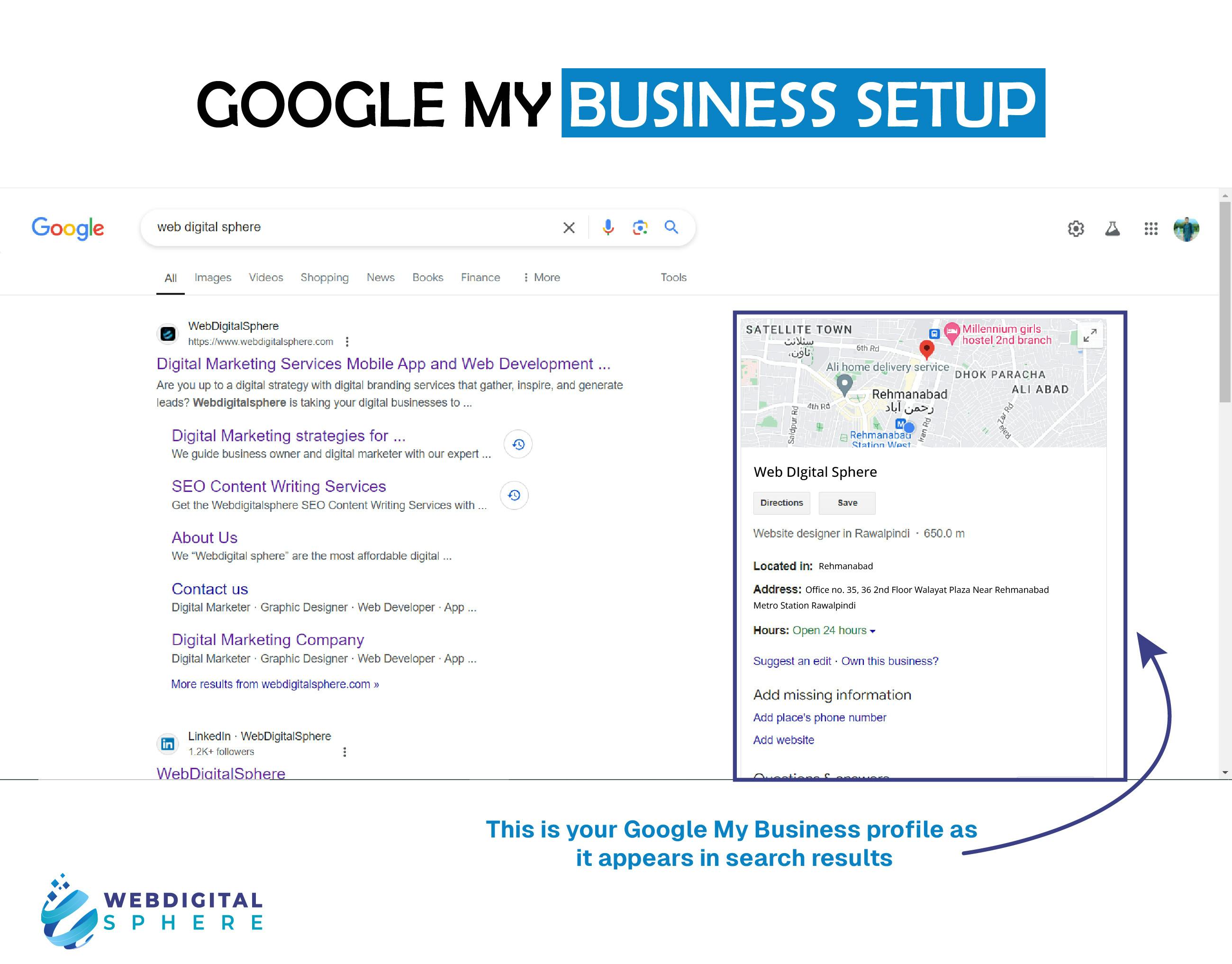Click the red location pin on the map
Image resolution: width=1232 pixels, height=964 pixels.
[926, 349]
